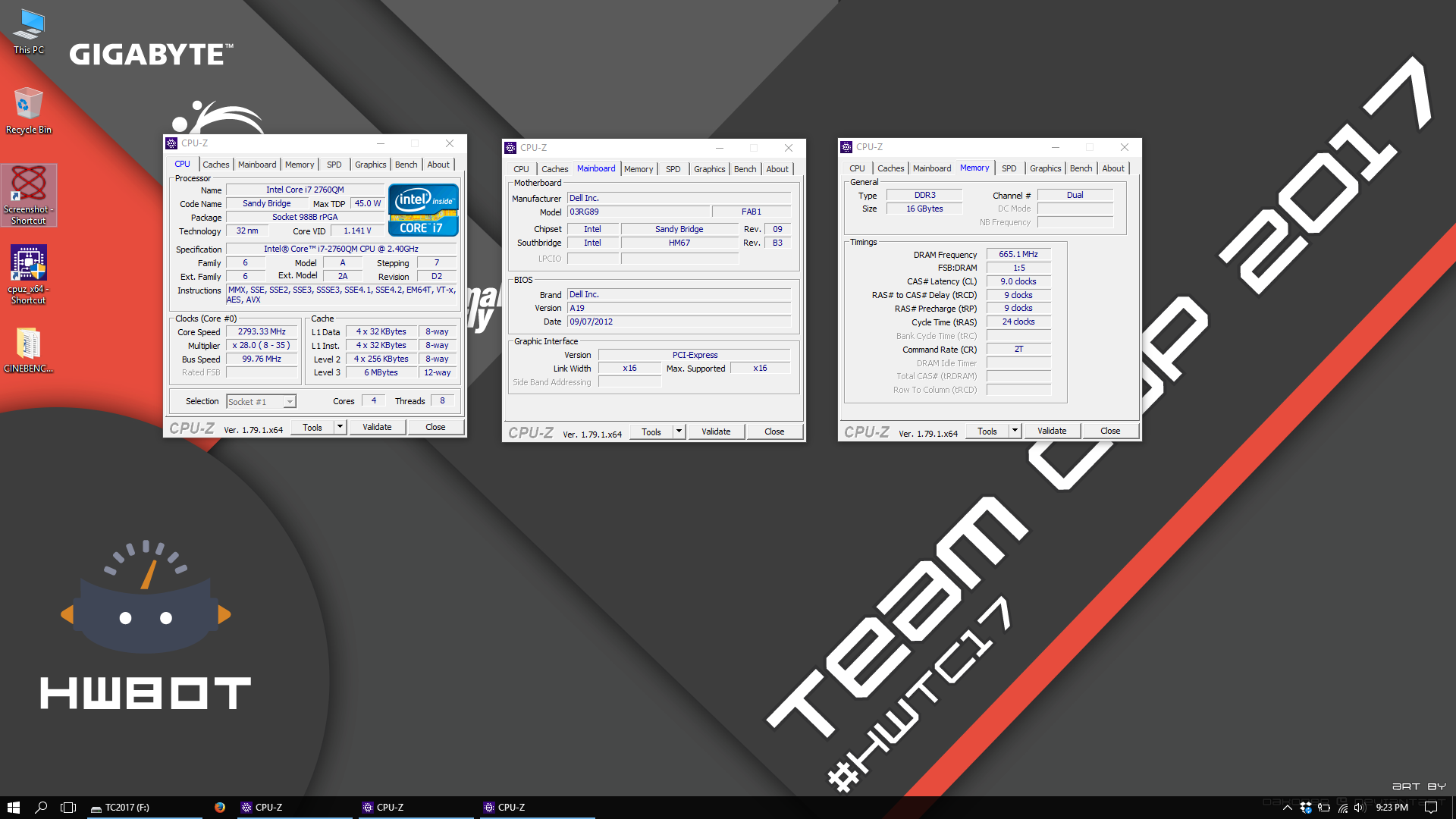Image resolution: width=1456 pixels, height=819 pixels.
Task: Switch to the first CPU-Z taskbar item
Action: (x=295, y=808)
